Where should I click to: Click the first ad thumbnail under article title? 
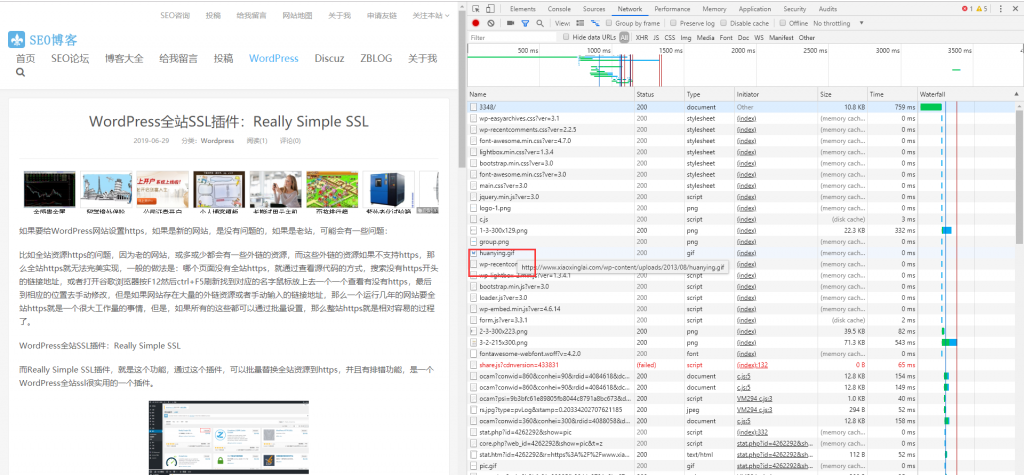click(x=49, y=192)
